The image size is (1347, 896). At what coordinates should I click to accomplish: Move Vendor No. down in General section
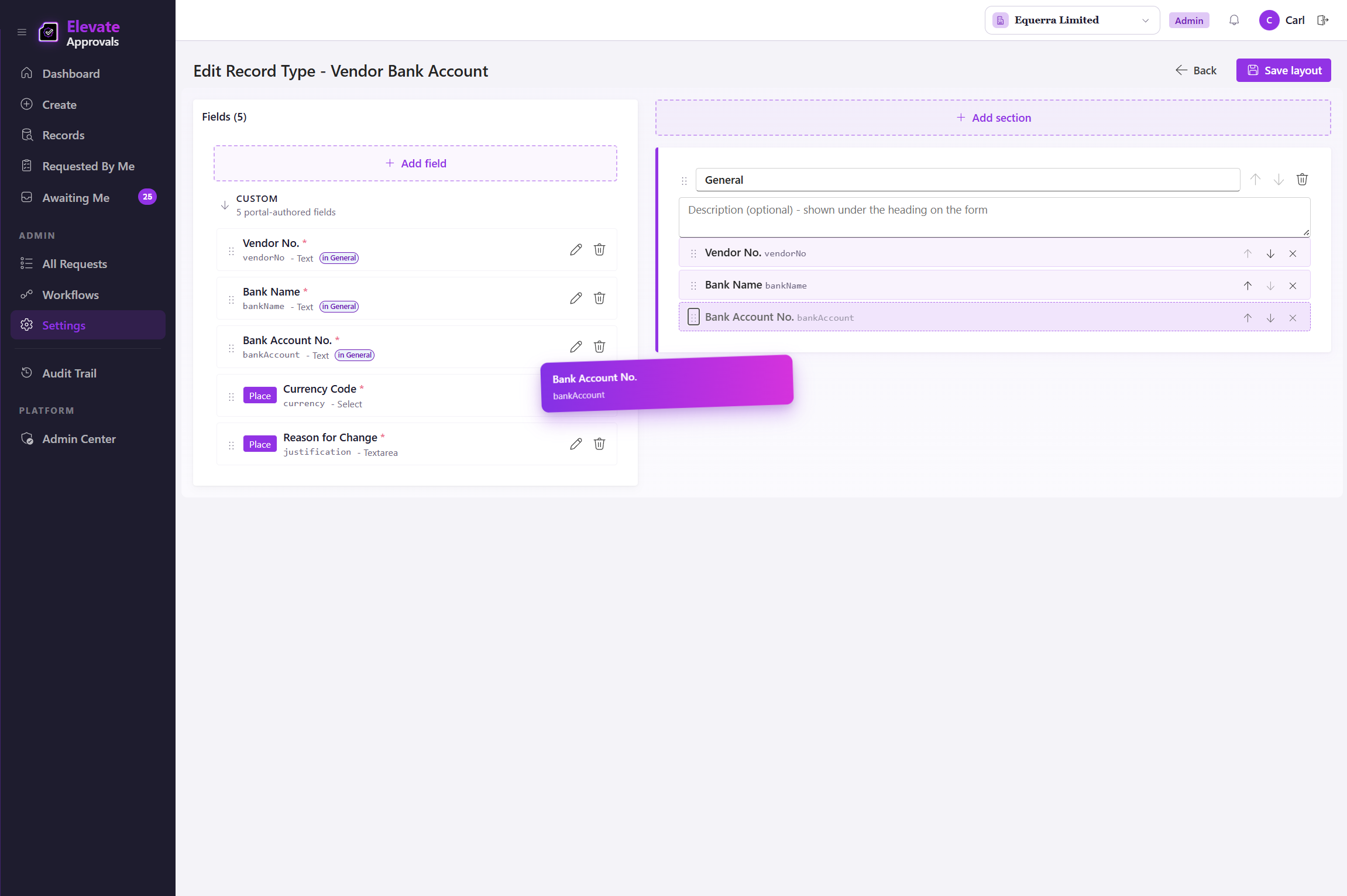pyautogui.click(x=1270, y=253)
